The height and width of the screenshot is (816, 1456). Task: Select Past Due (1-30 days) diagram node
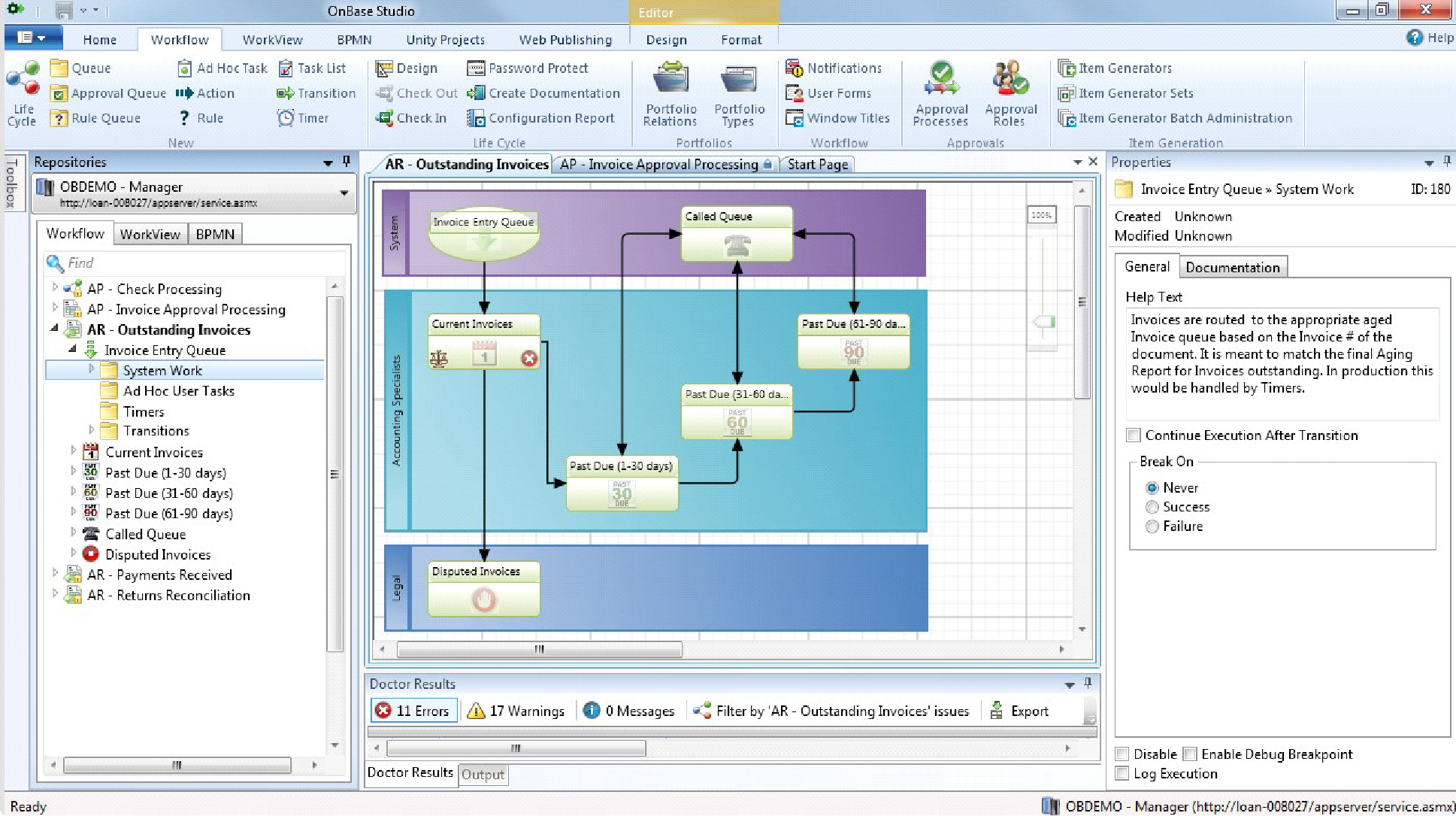pos(622,483)
